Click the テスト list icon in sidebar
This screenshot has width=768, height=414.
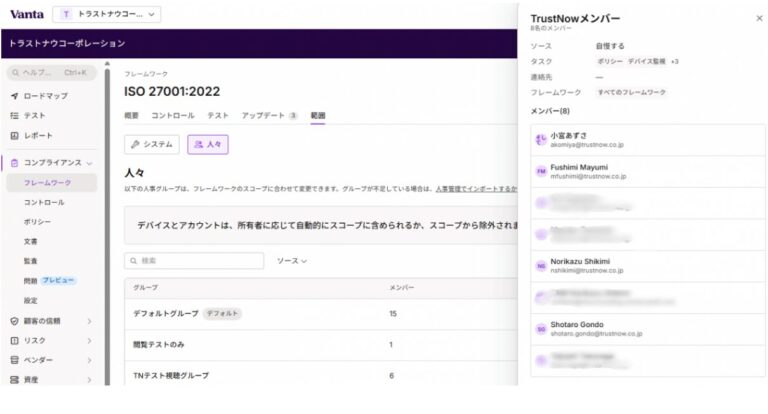click(15, 116)
